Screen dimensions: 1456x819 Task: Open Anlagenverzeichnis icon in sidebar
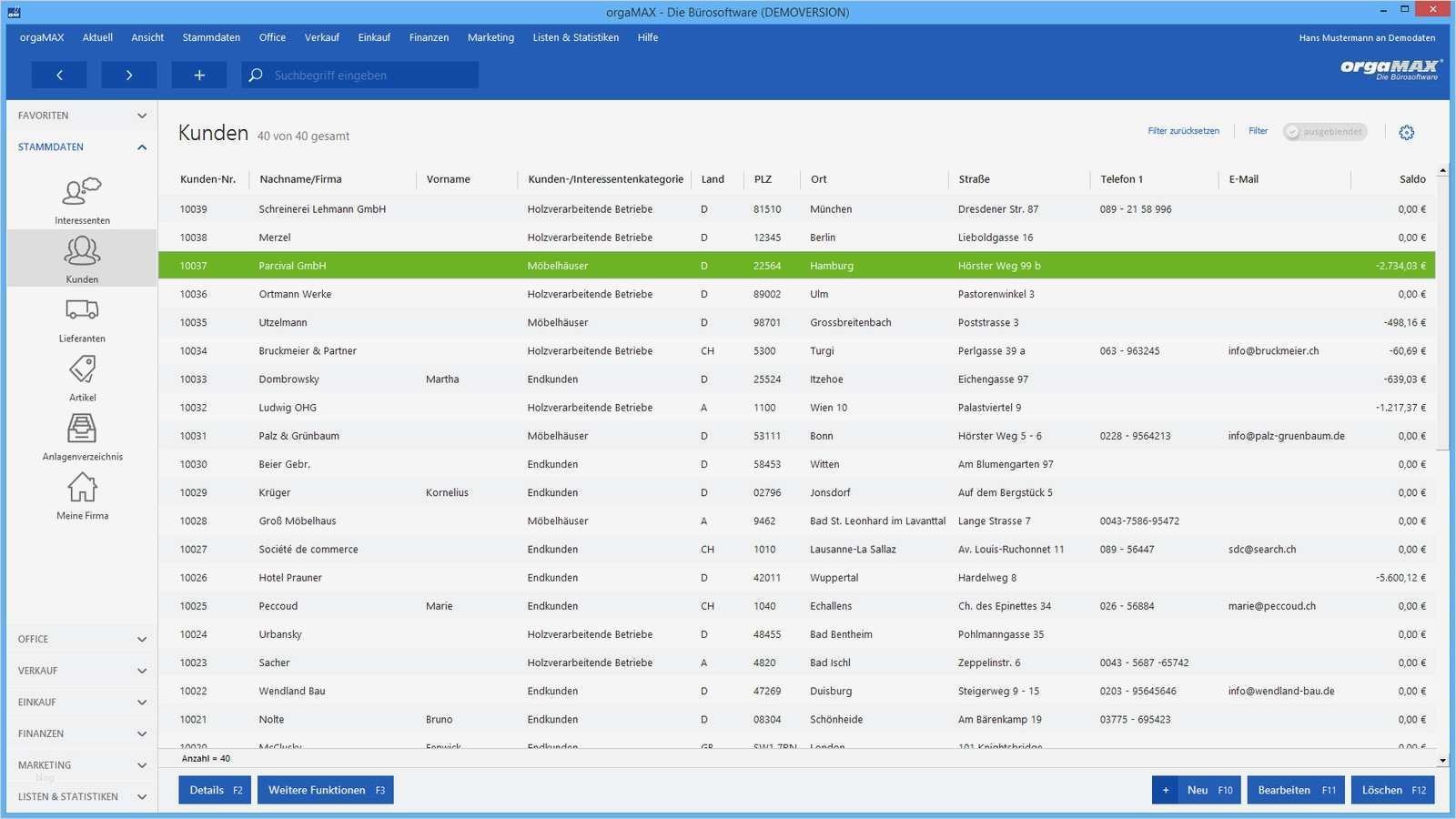[x=82, y=429]
